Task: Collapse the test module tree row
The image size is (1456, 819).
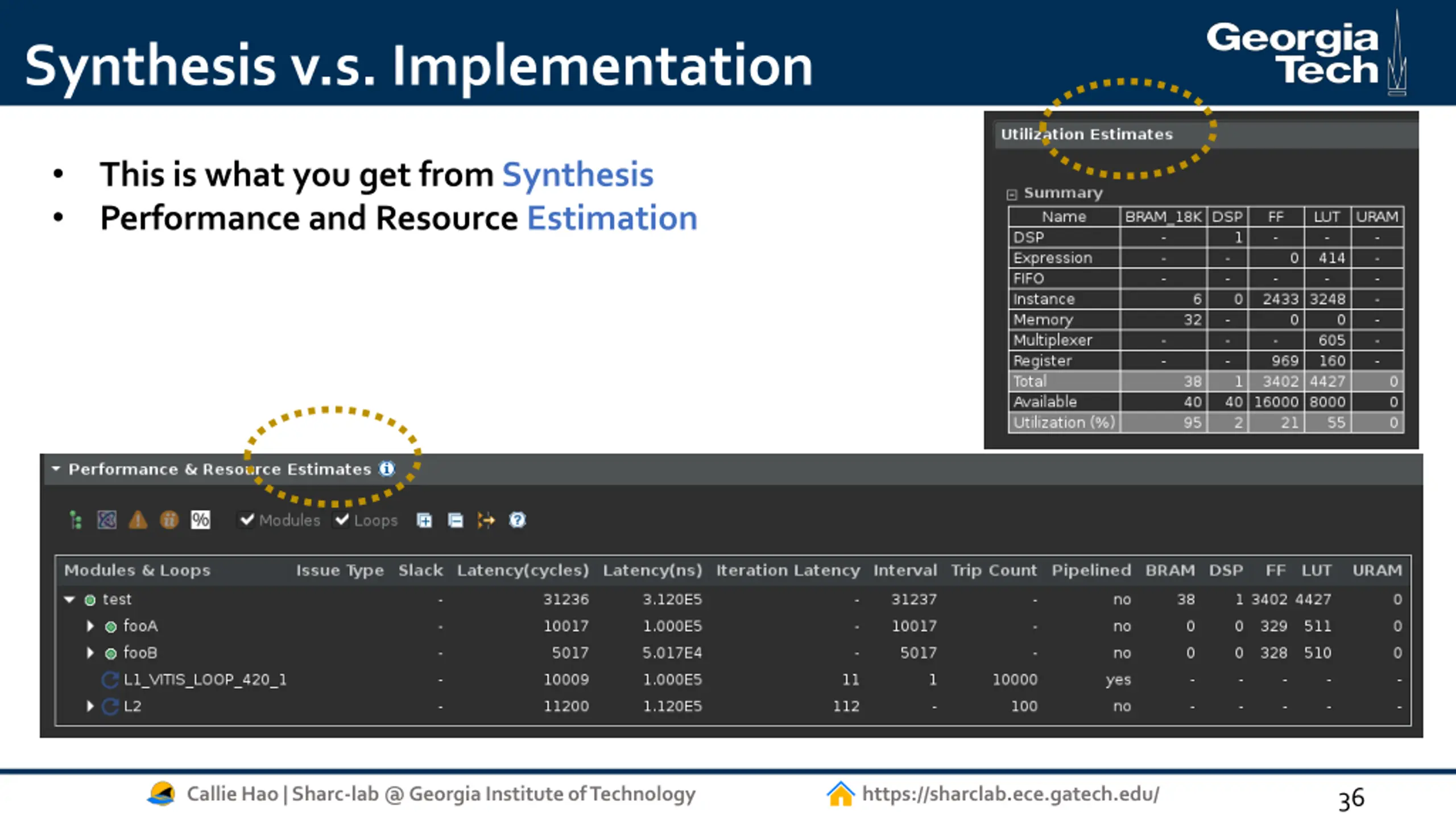Action: click(69, 599)
